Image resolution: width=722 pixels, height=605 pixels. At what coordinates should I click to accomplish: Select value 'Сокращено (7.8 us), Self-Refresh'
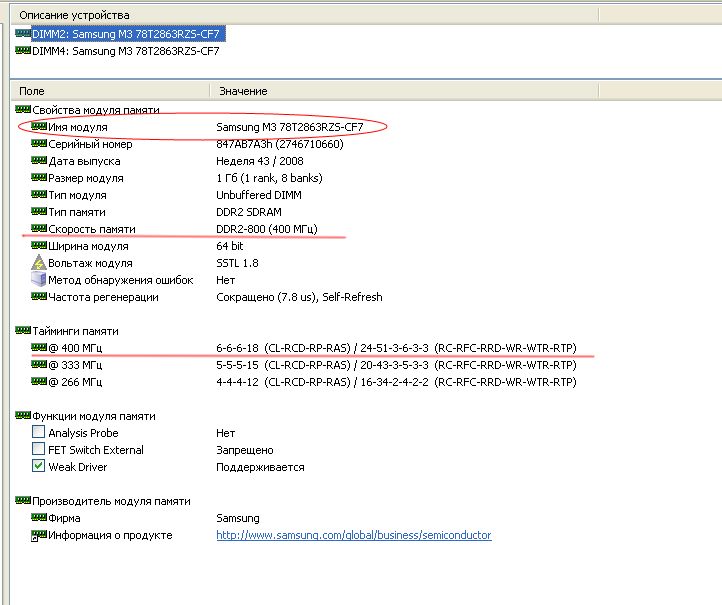coord(299,297)
